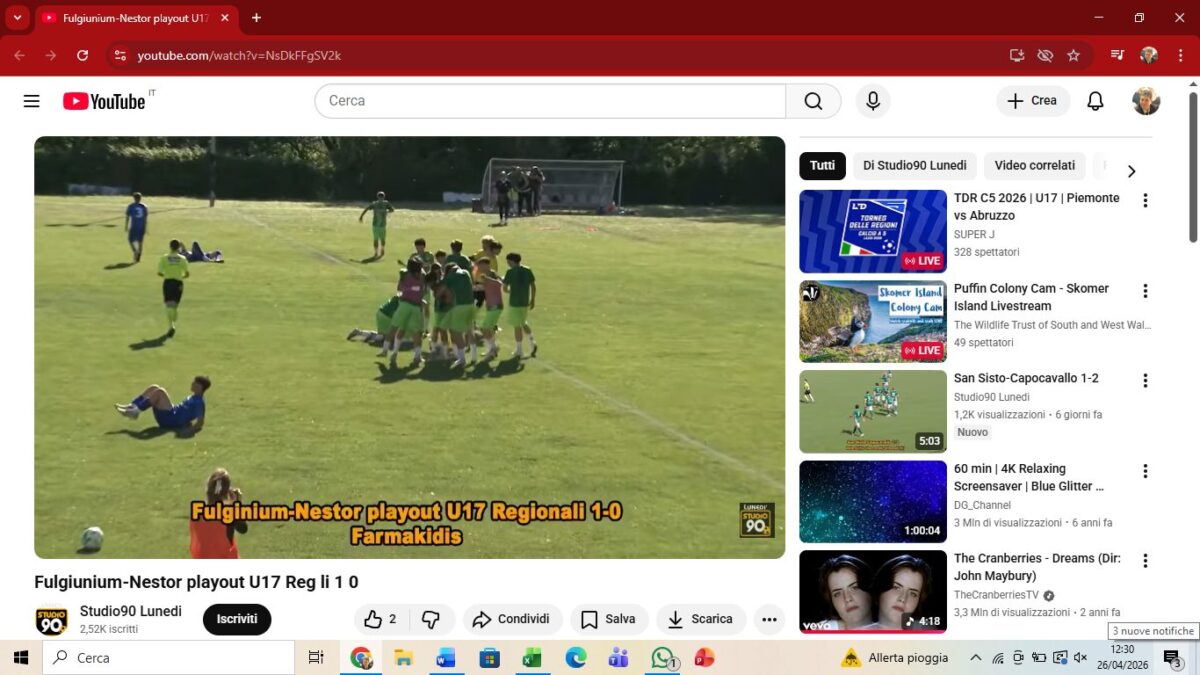Save the video to a playlist
The image size is (1200, 675).
[x=609, y=619]
